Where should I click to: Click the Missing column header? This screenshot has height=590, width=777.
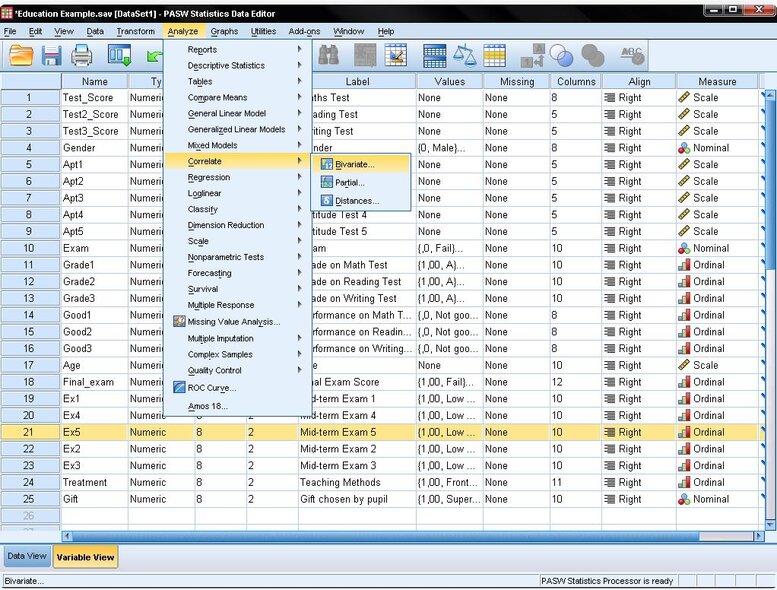tap(517, 81)
